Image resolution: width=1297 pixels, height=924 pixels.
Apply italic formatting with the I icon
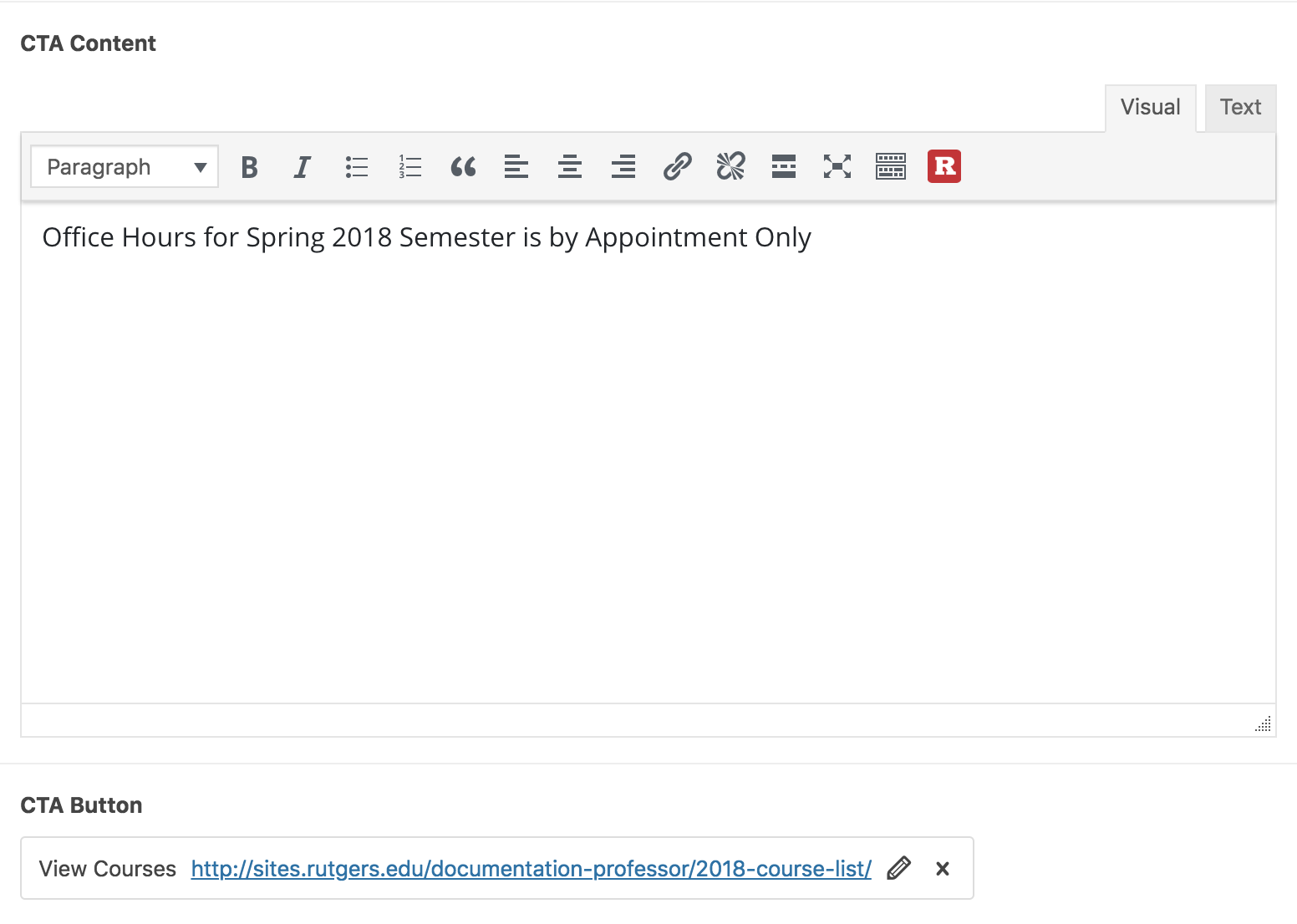tap(303, 167)
